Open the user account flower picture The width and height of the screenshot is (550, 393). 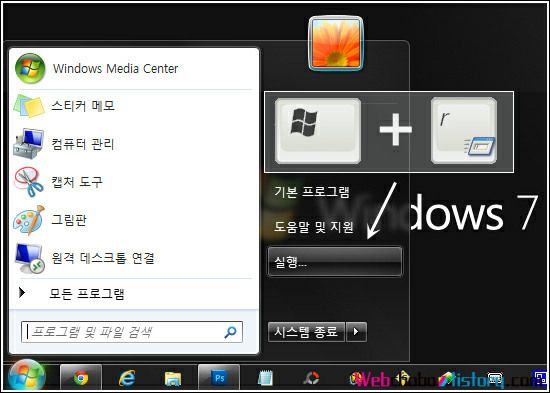336,43
